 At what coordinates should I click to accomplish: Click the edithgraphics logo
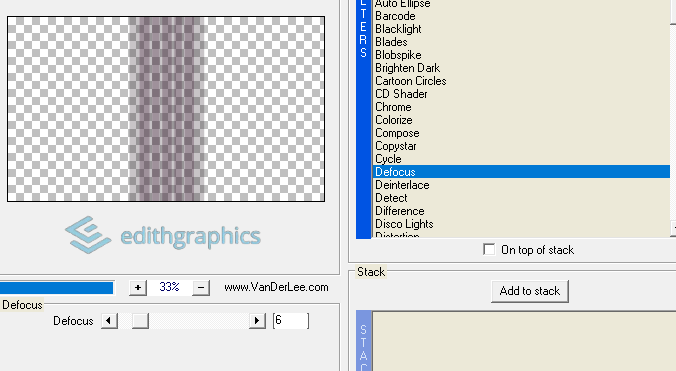coord(163,235)
